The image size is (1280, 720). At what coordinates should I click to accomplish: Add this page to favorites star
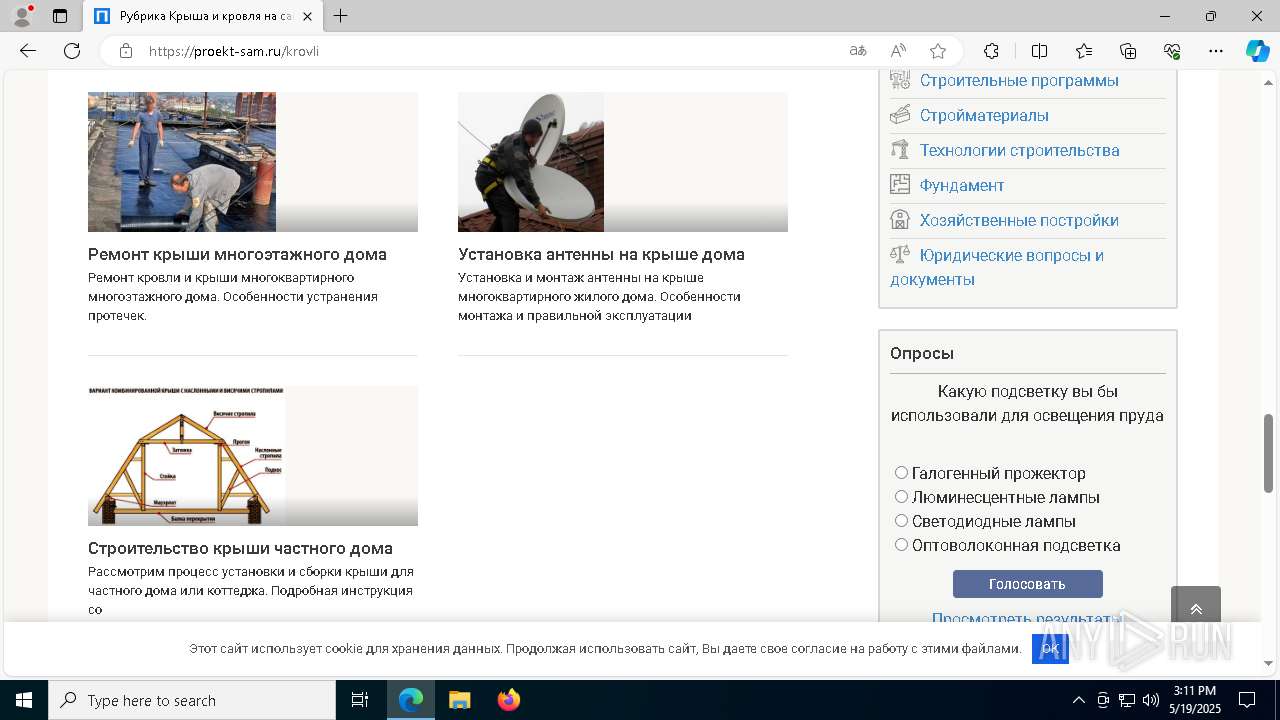938,51
